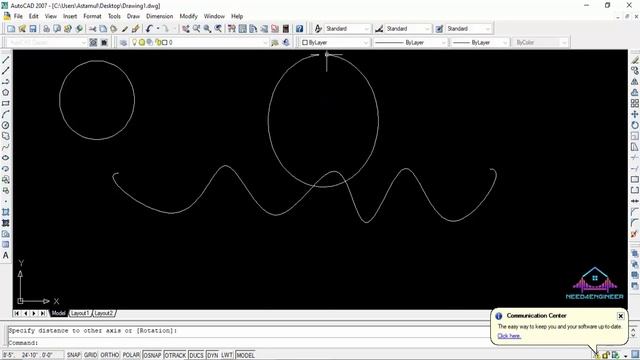Open the color ByLayer dropdown
The width and height of the screenshot is (640, 360).
coord(335,42)
